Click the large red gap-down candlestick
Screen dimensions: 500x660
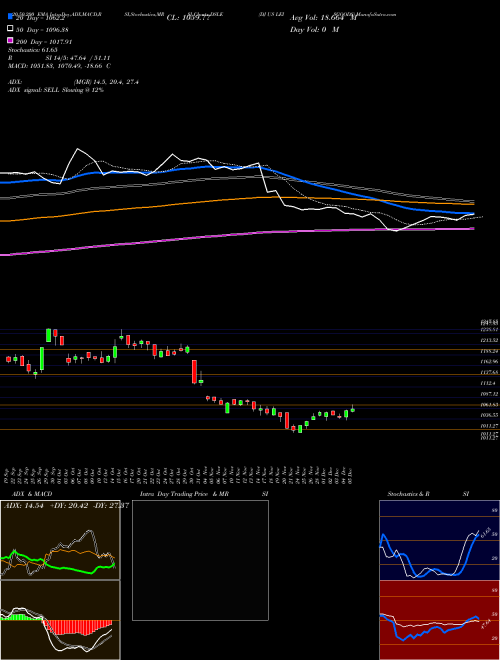click(194, 372)
